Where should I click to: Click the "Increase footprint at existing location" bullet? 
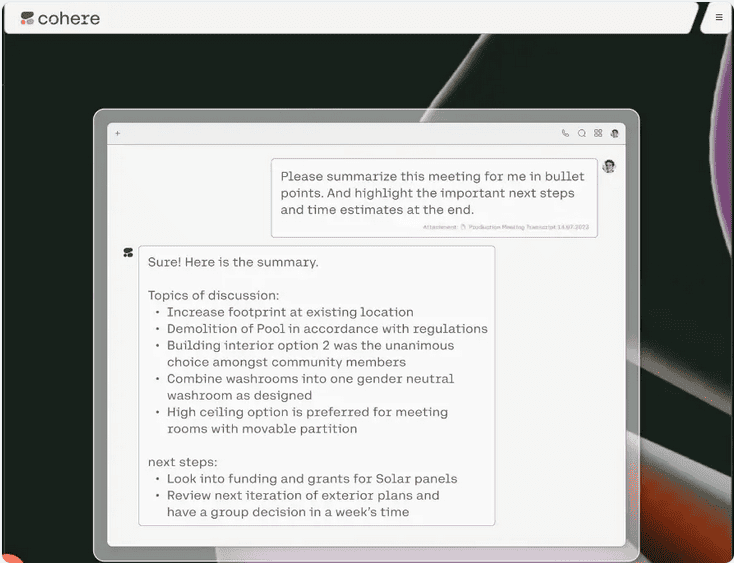click(x=290, y=312)
